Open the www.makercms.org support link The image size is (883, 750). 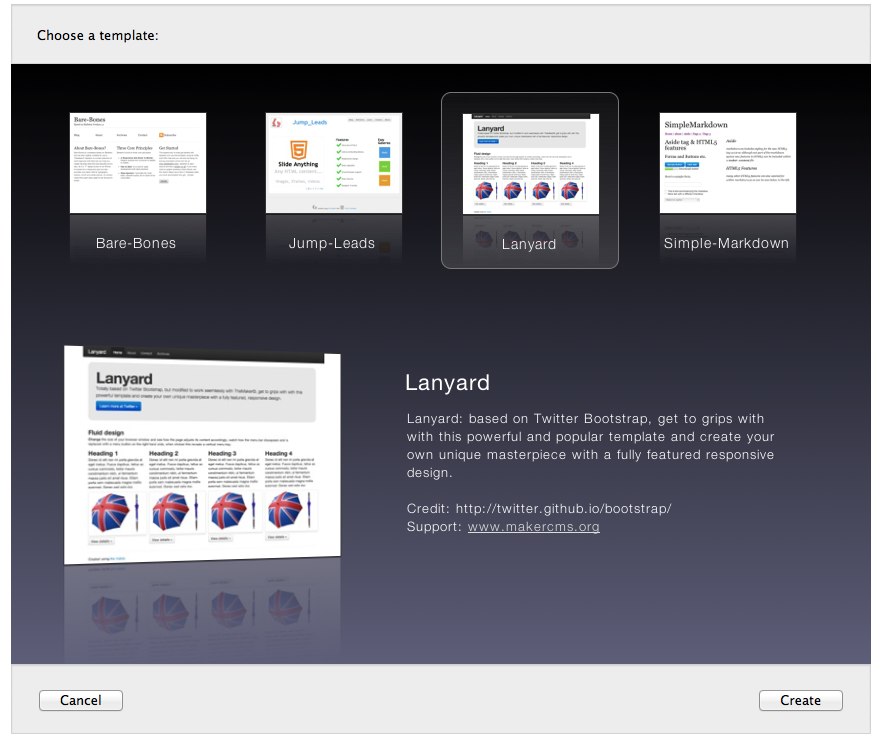tap(533, 526)
